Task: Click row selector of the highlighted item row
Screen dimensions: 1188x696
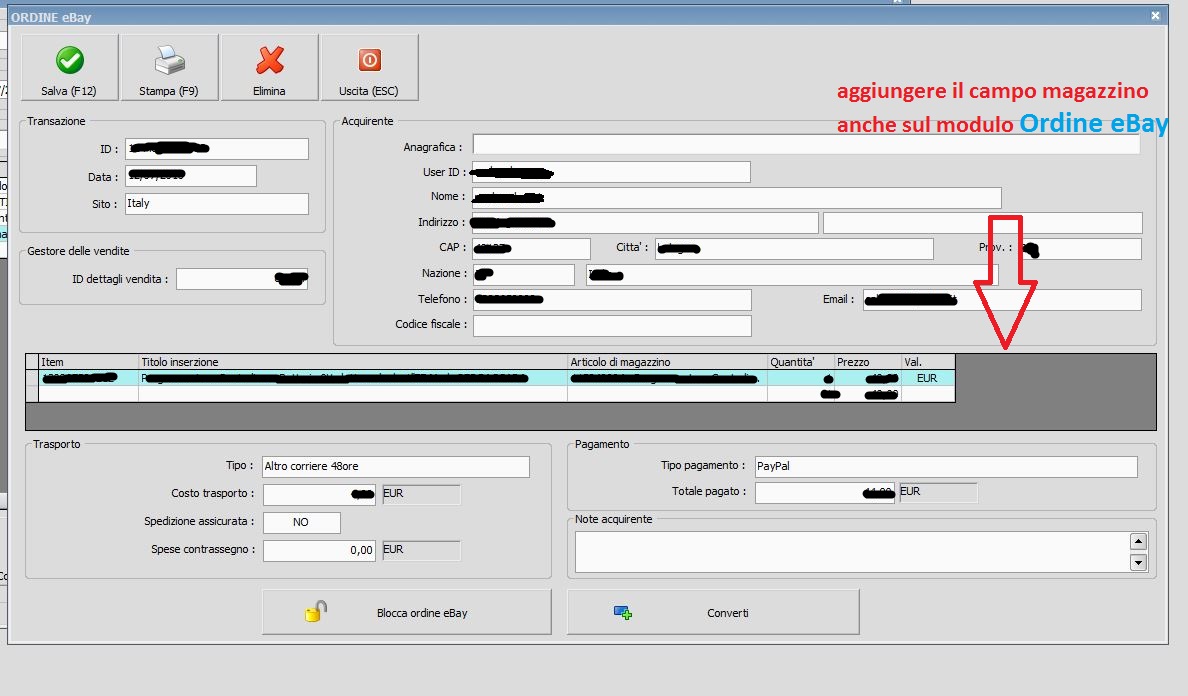Action: coord(33,378)
